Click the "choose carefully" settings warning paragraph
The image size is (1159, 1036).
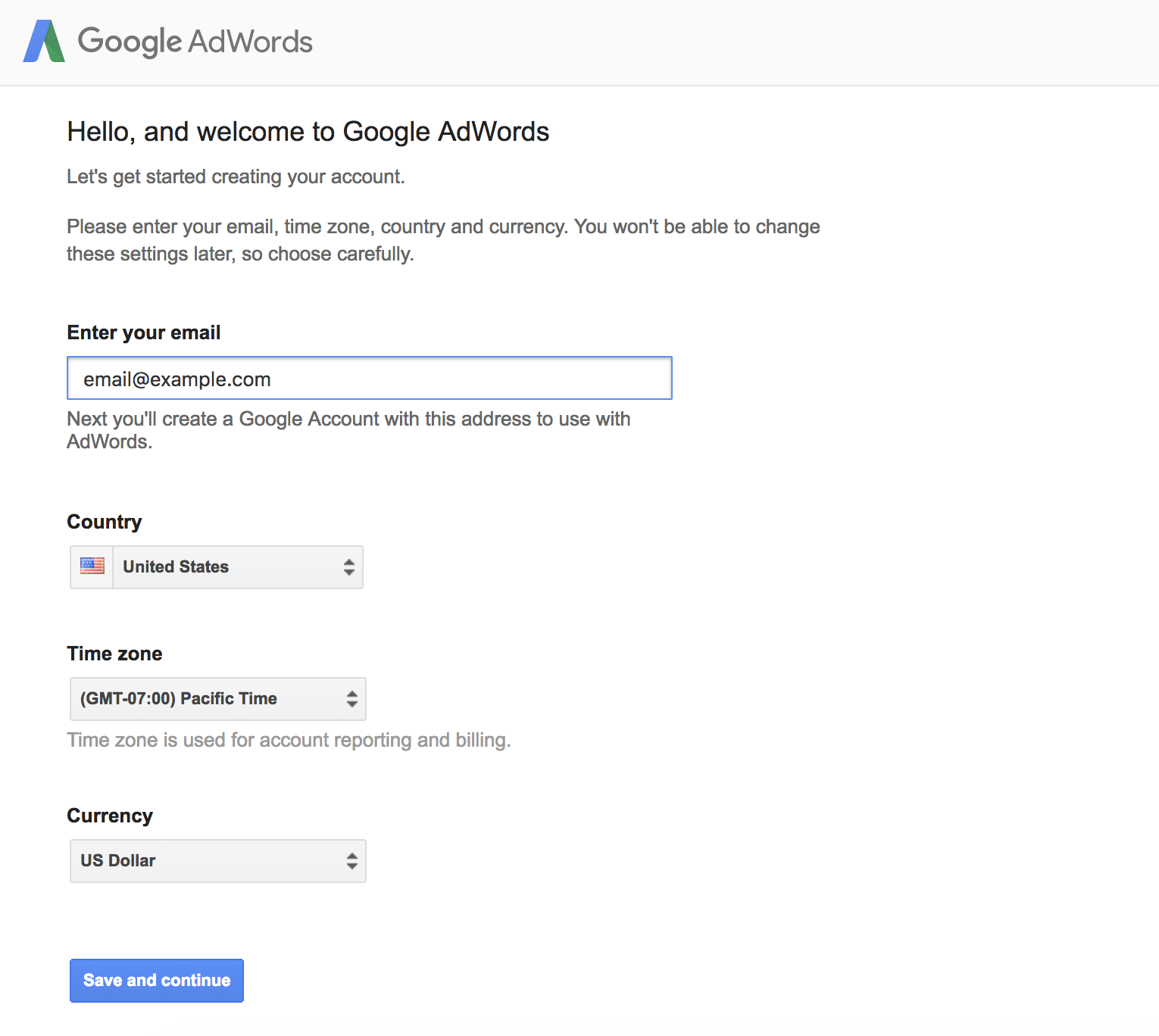click(x=443, y=240)
